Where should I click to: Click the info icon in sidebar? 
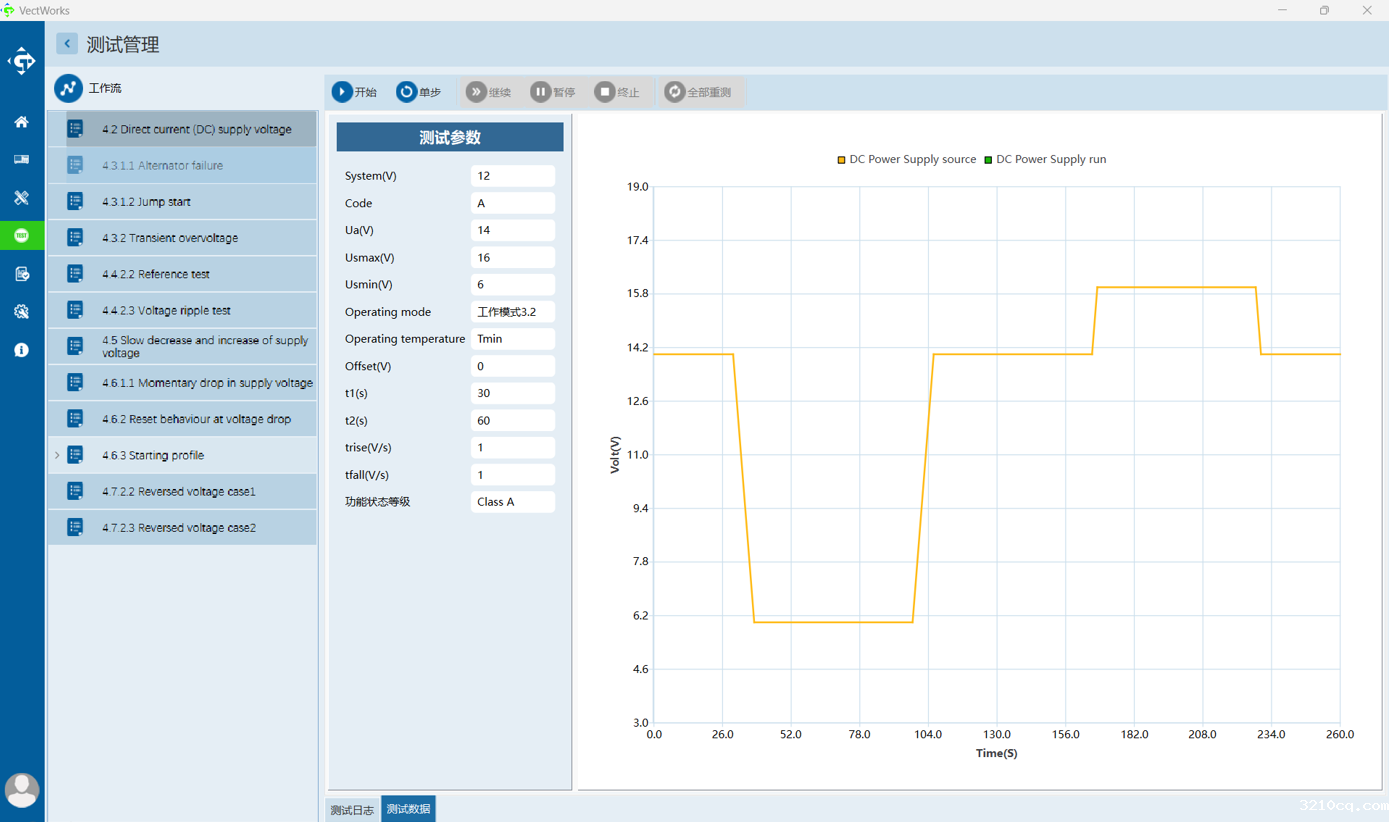pos(21,350)
